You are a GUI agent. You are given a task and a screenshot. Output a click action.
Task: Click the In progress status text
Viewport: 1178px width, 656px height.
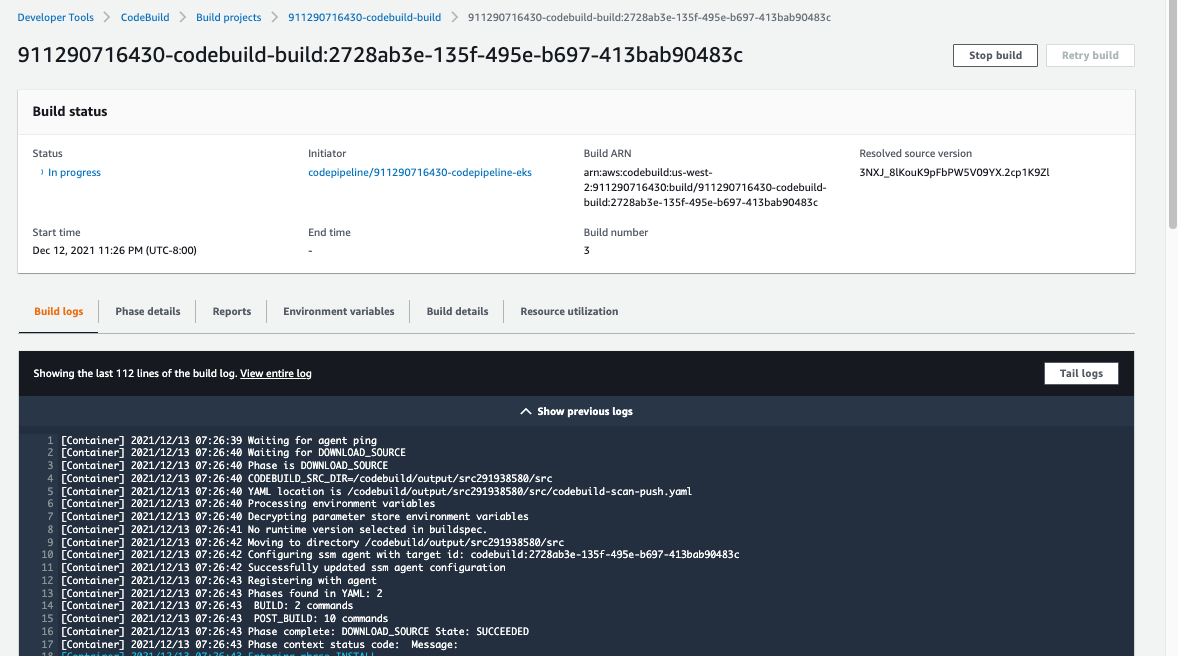(74, 172)
